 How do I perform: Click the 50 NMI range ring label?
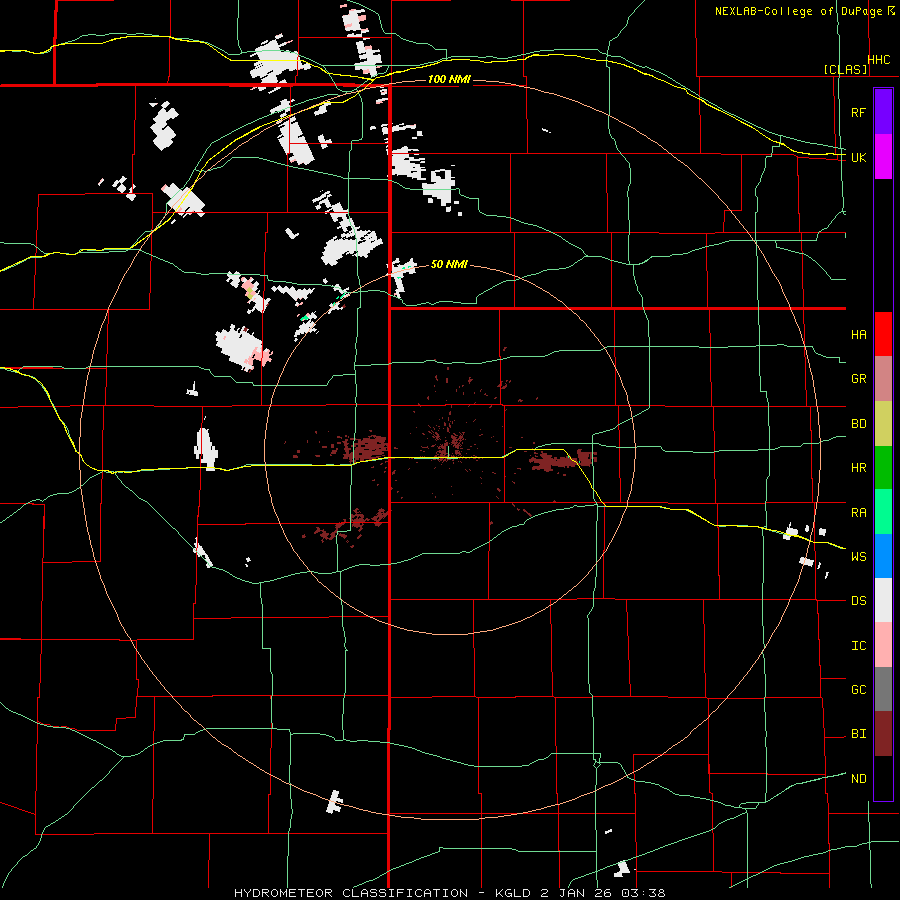(x=449, y=265)
